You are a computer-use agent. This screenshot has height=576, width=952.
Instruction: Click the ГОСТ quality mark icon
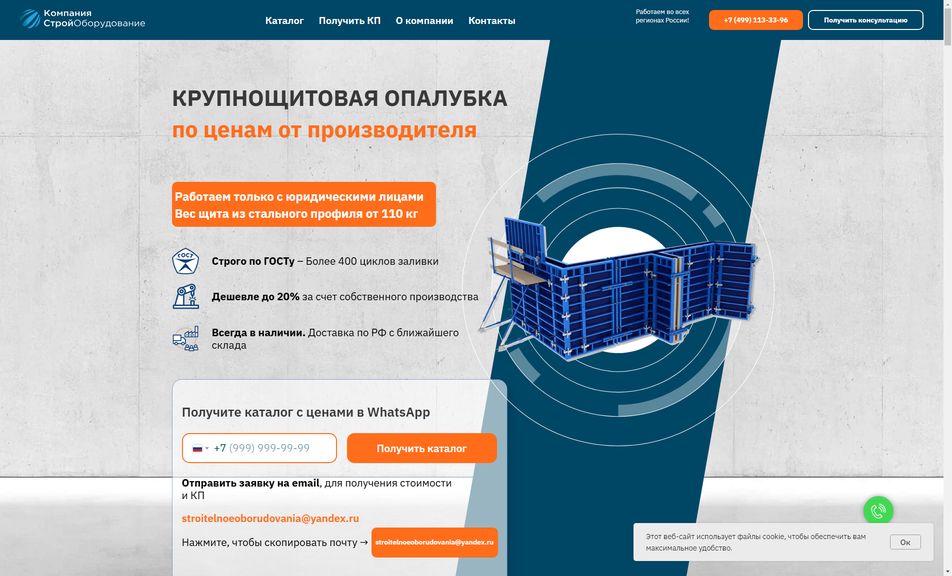click(x=185, y=261)
